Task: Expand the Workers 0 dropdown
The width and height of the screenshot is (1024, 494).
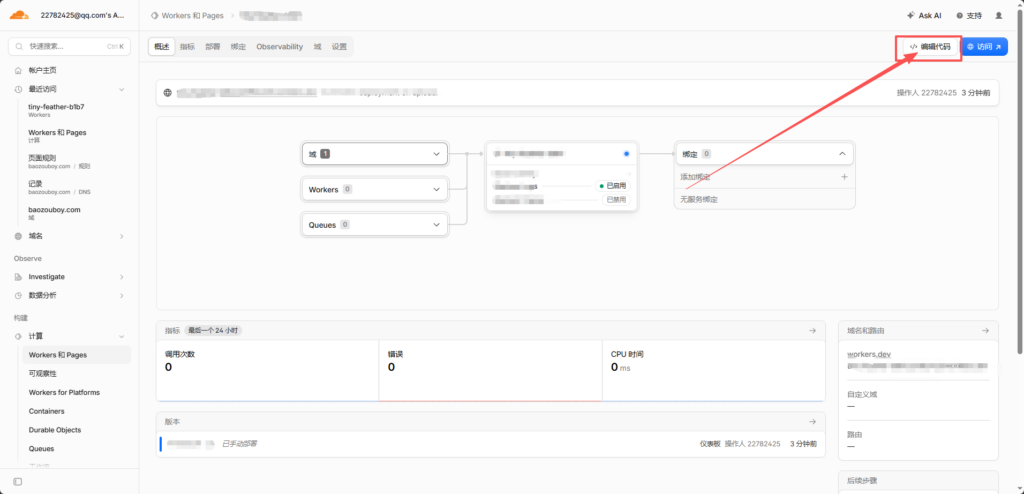Action: pyautogui.click(x=375, y=189)
